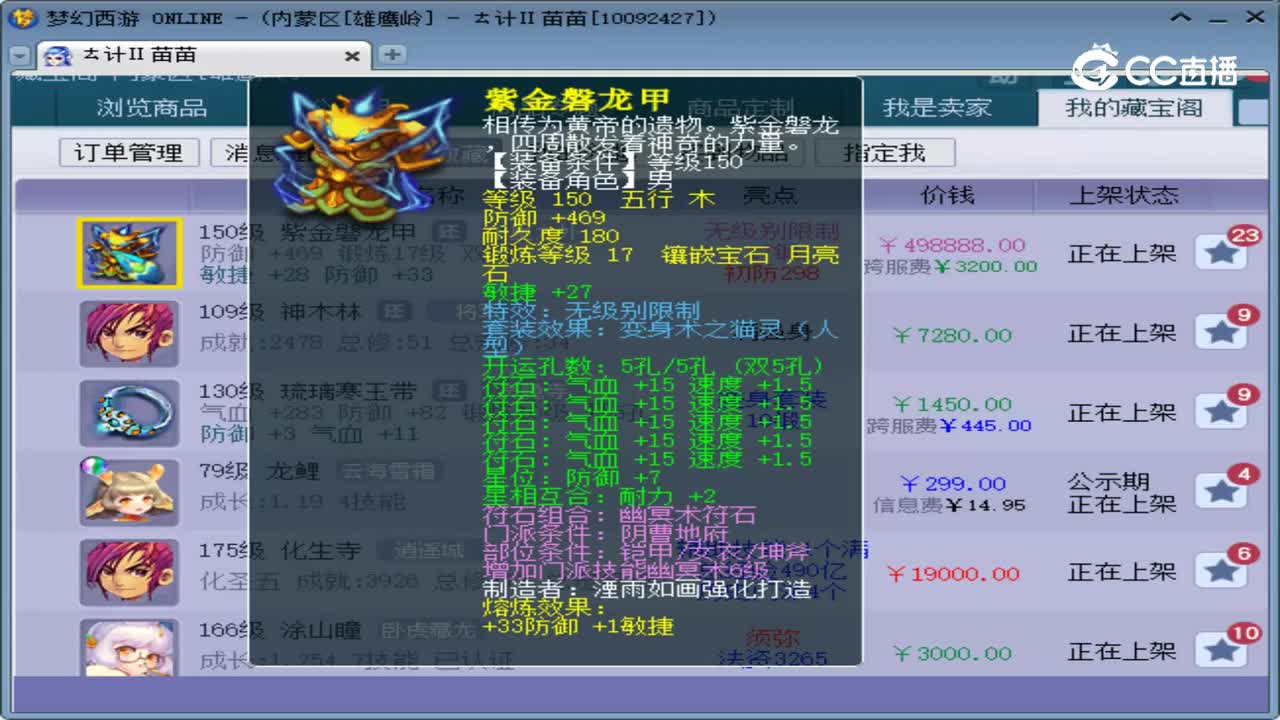Click the favicon on the 去计II 苗苗 tab
This screenshot has height=720, width=1280.
click(58, 56)
